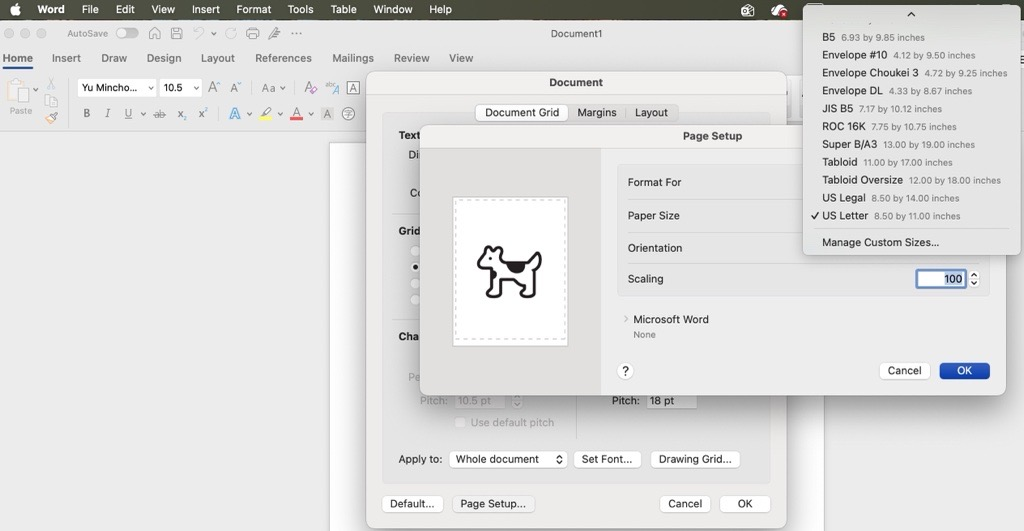
Task: Click the yellow Highlight color pen
Action: tap(266, 114)
